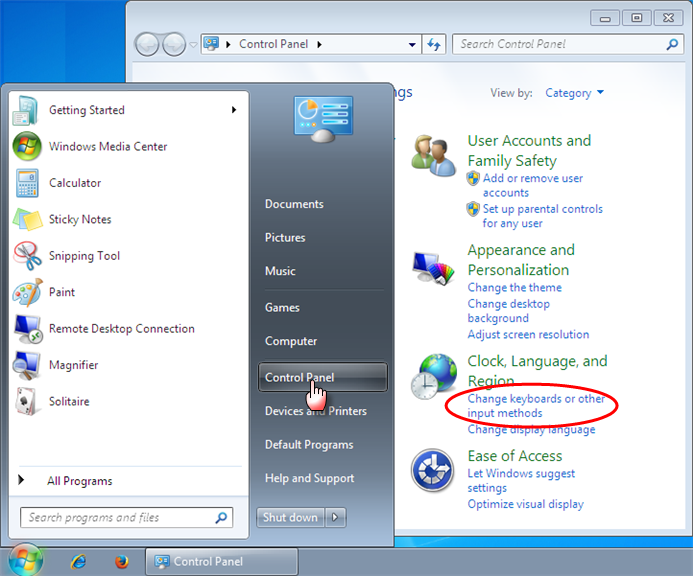The image size is (693, 576).
Task: Open Firefox from the taskbar
Action: (x=122, y=561)
